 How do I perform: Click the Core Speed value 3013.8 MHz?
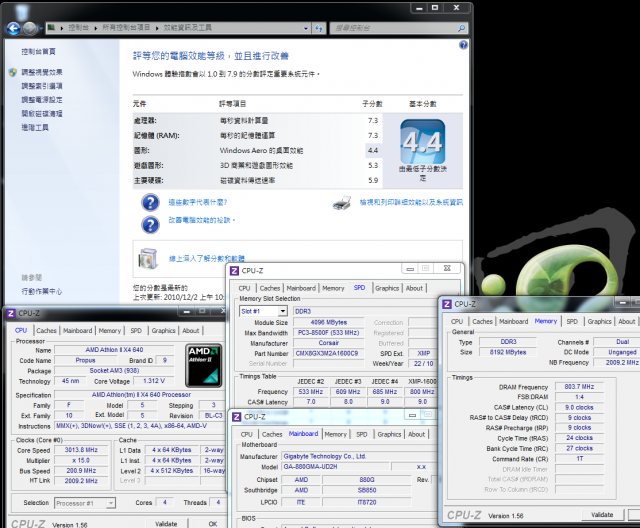point(81,450)
